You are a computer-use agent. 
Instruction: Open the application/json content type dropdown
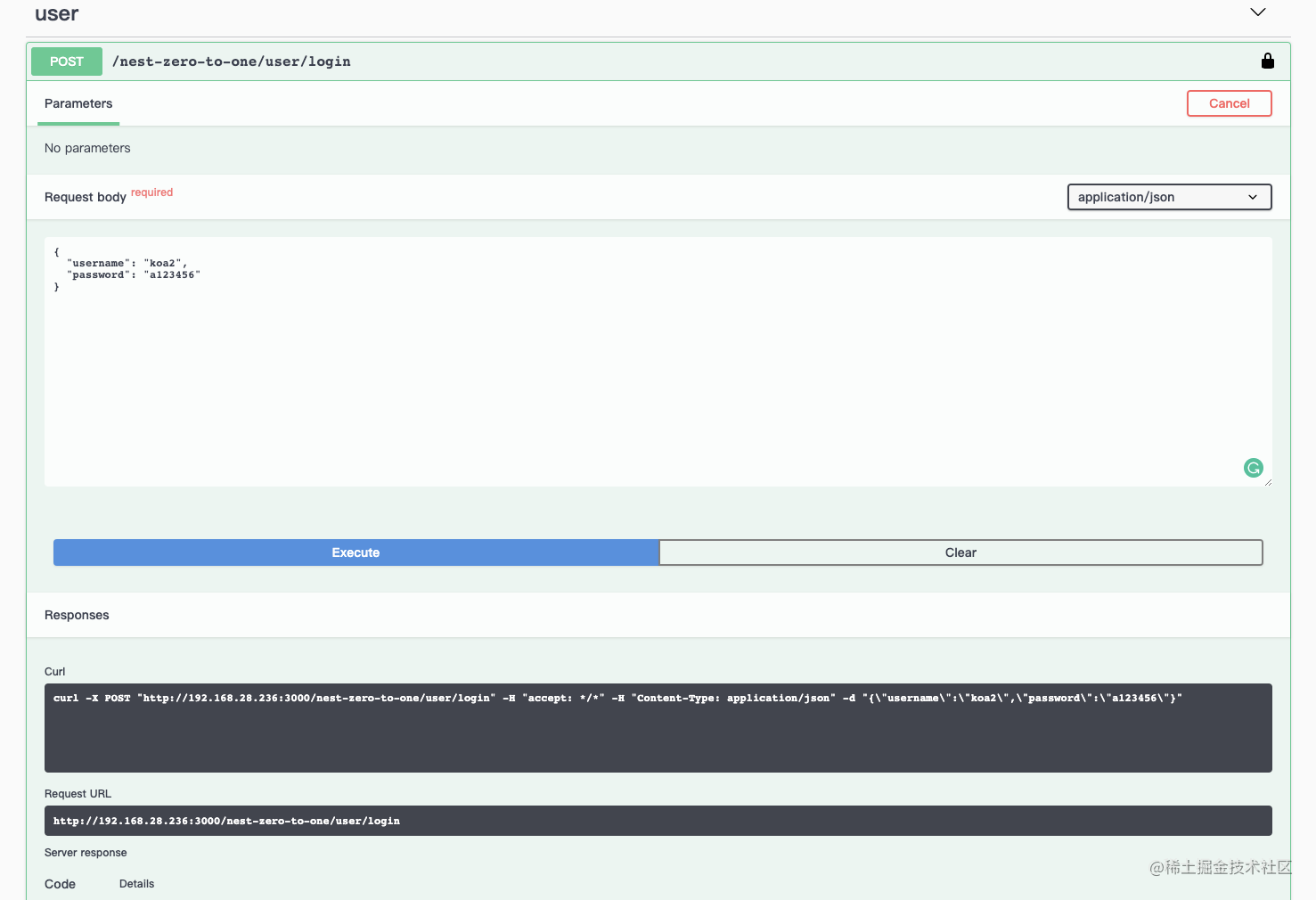click(1169, 197)
